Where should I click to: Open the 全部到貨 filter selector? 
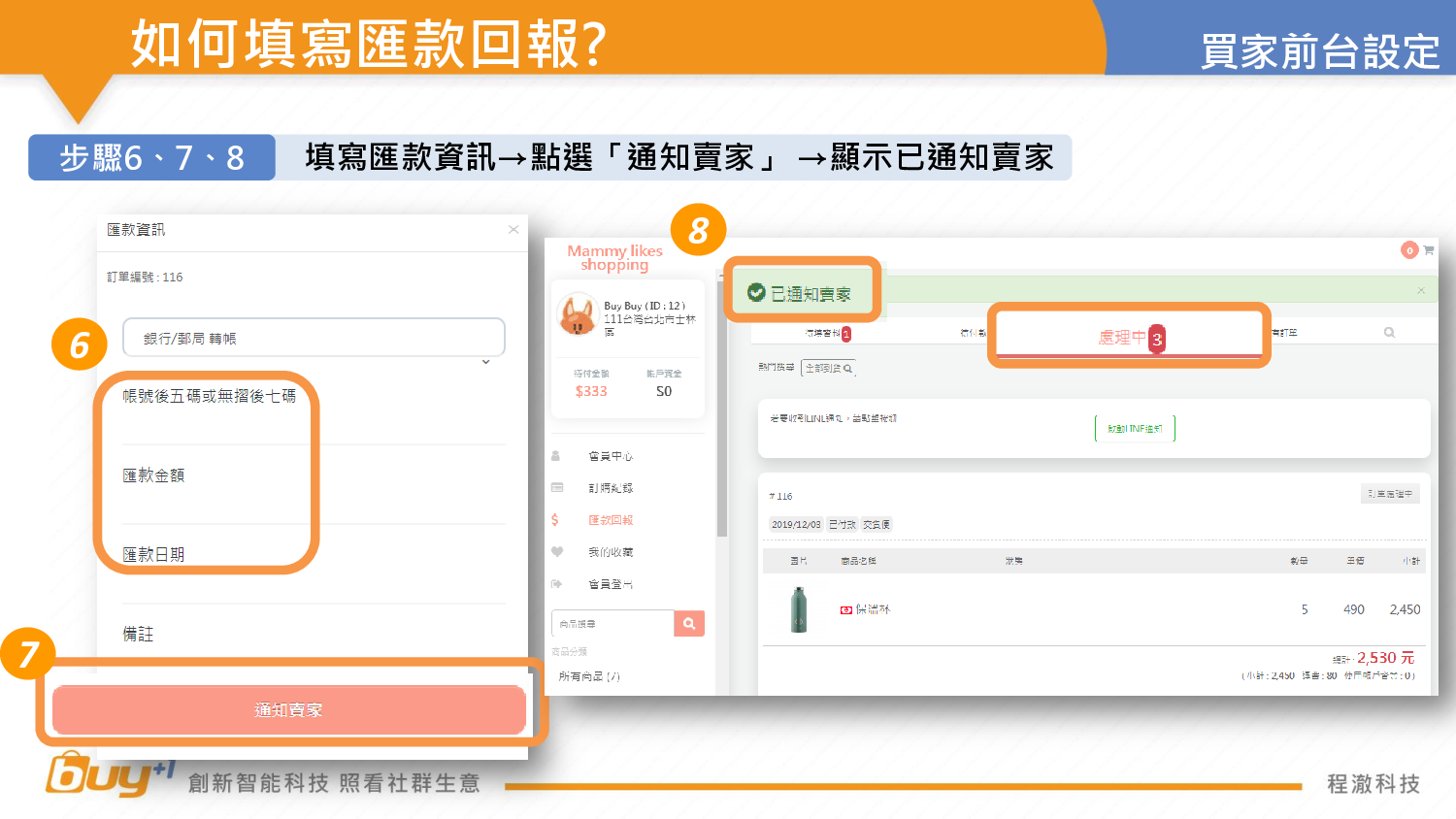click(828, 369)
